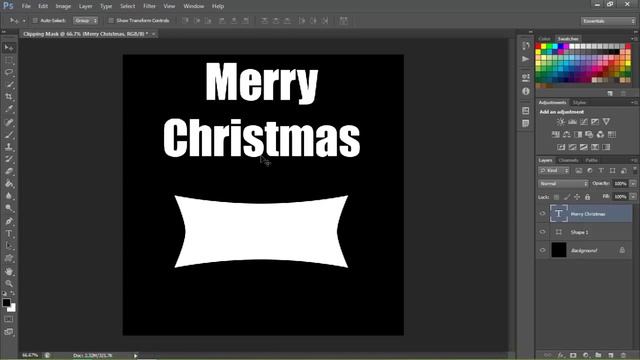The width and height of the screenshot is (640, 360).
Task: Toggle lock image pixels brush icon
Action: coord(567,197)
